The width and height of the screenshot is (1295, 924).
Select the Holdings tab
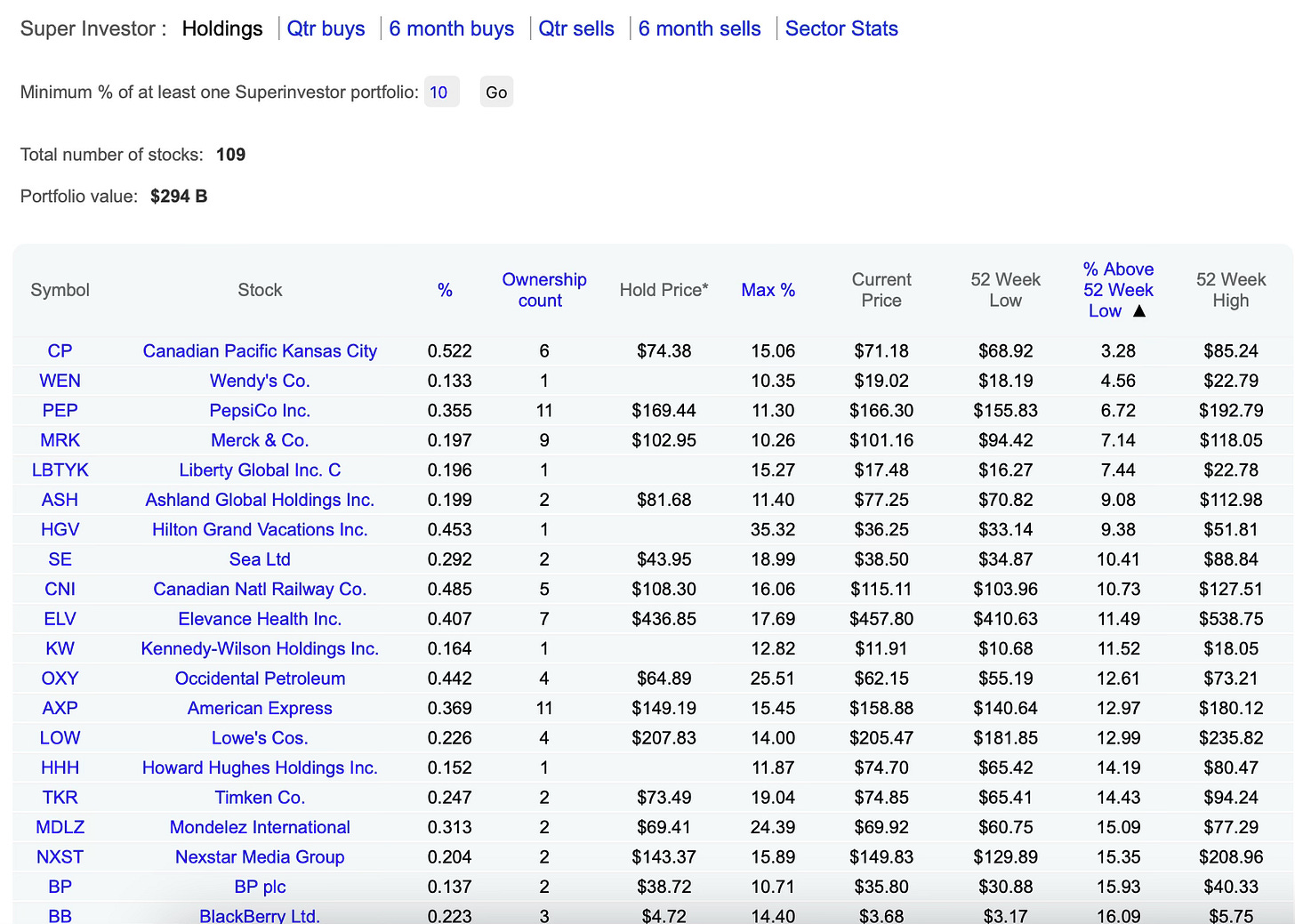[x=222, y=28]
